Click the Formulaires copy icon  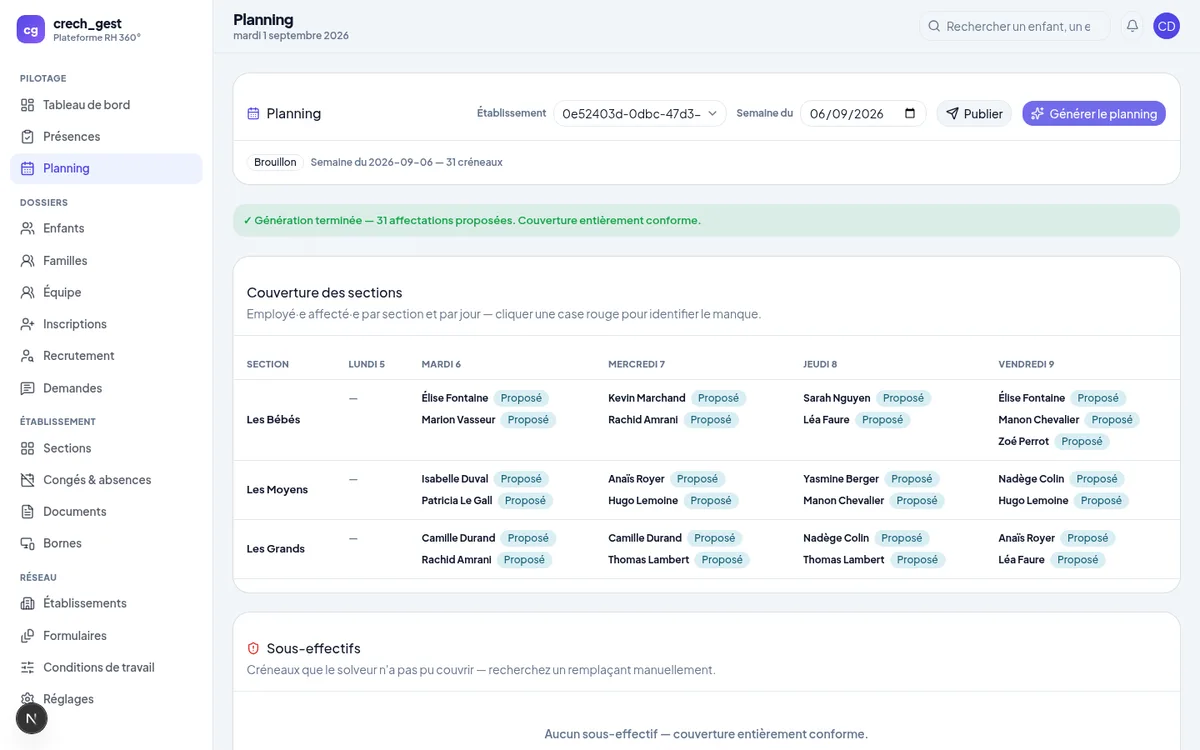pyautogui.click(x=28, y=636)
